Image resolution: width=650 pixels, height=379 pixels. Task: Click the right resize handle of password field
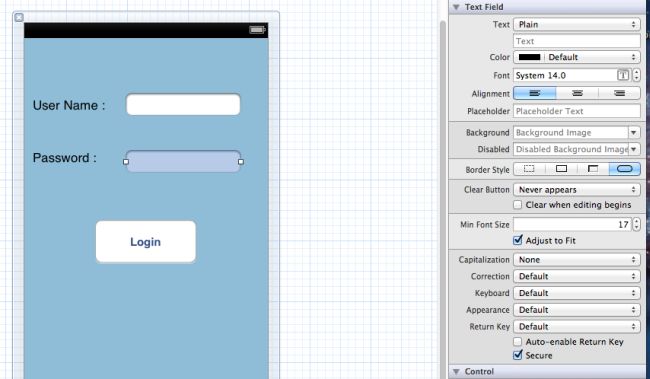tap(241, 162)
